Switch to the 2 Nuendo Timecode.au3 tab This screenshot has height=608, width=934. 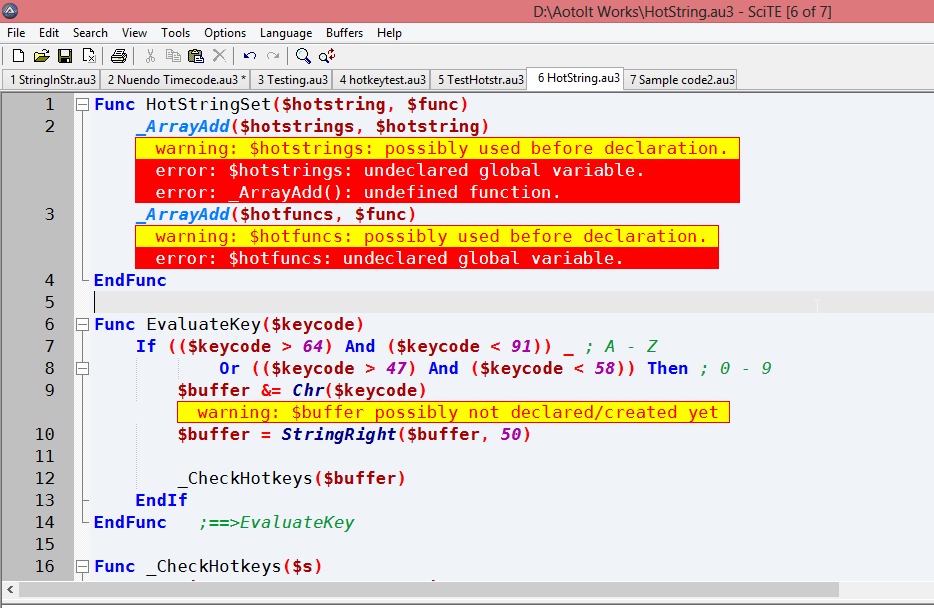click(x=176, y=80)
